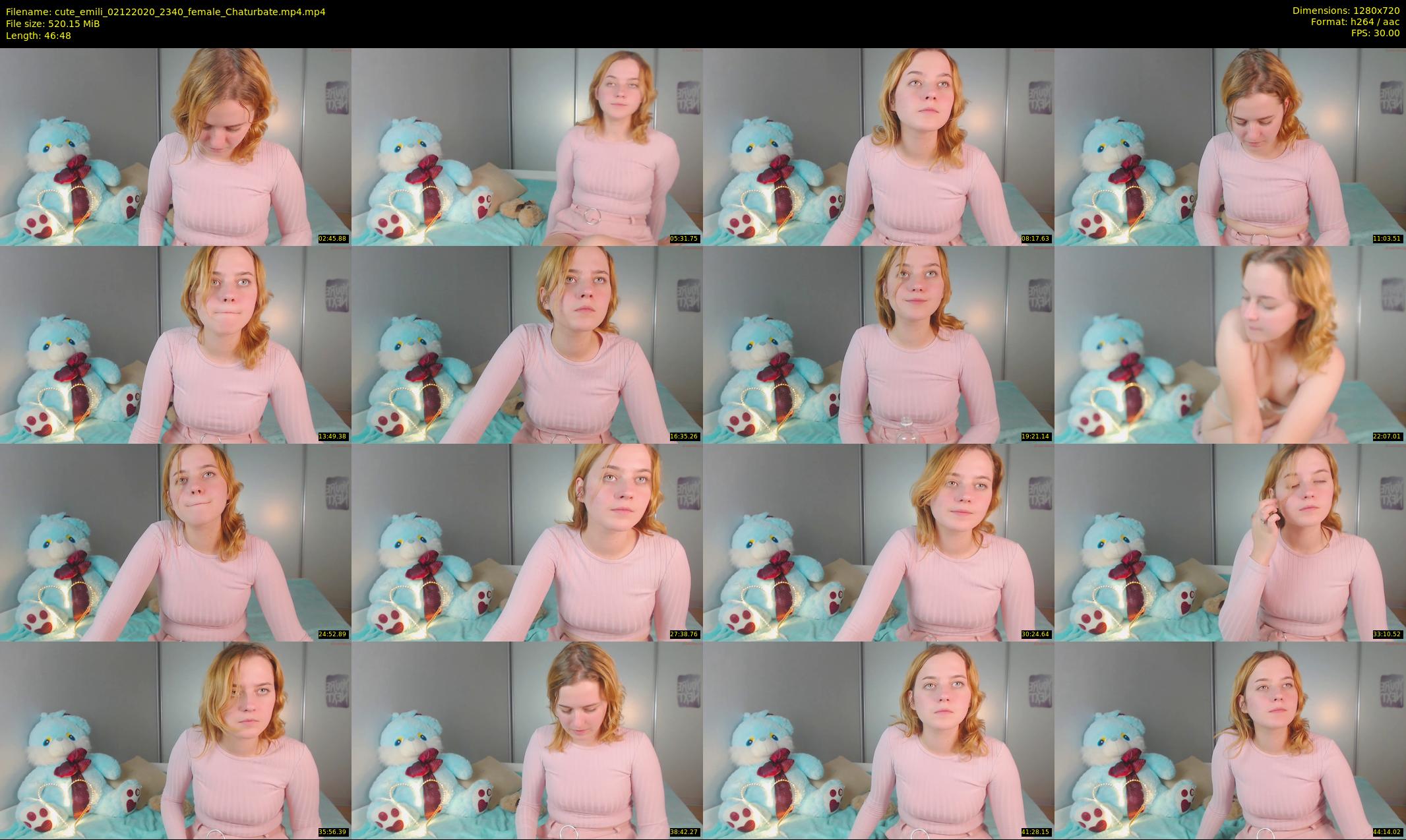Click the FPS 30.00 label

click(1375, 33)
